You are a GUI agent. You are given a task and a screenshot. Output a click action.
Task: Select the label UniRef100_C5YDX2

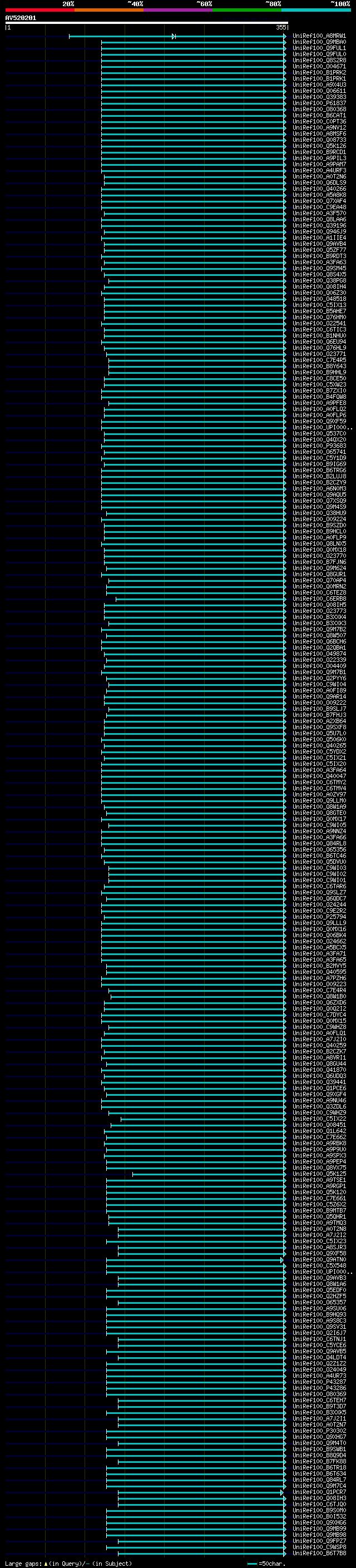pyautogui.click(x=319, y=752)
